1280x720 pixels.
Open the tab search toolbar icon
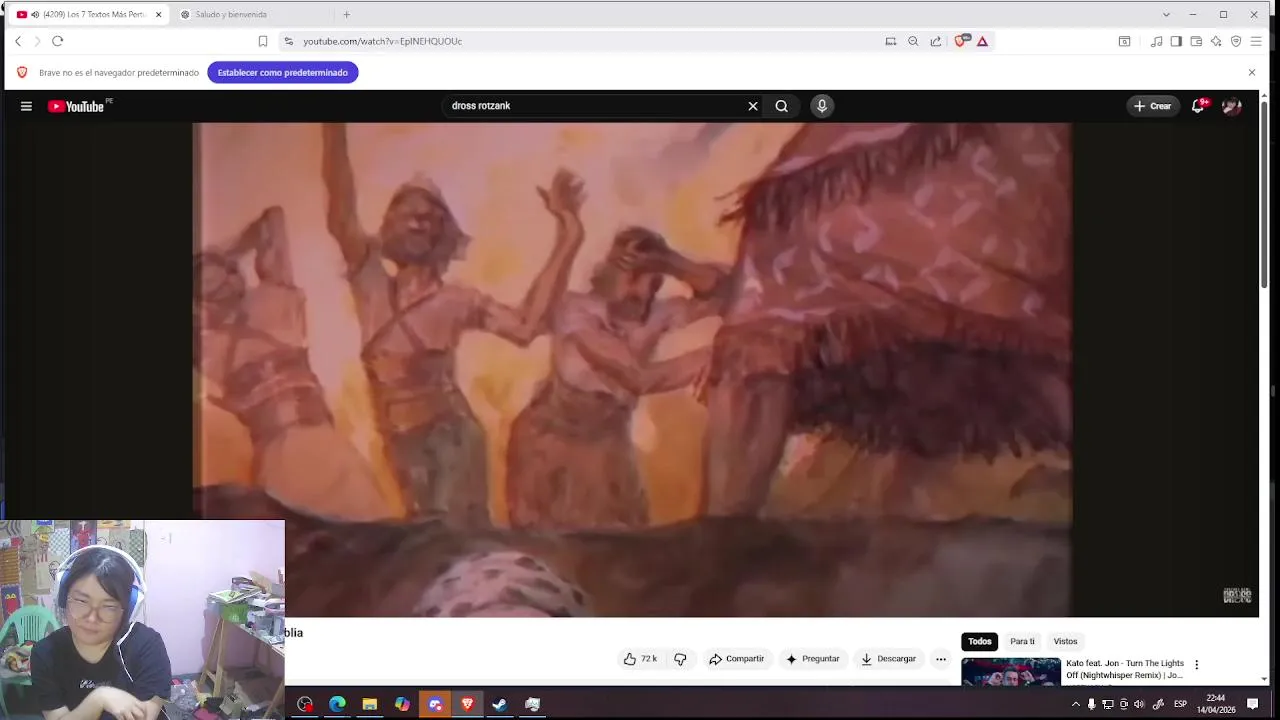tap(1124, 41)
